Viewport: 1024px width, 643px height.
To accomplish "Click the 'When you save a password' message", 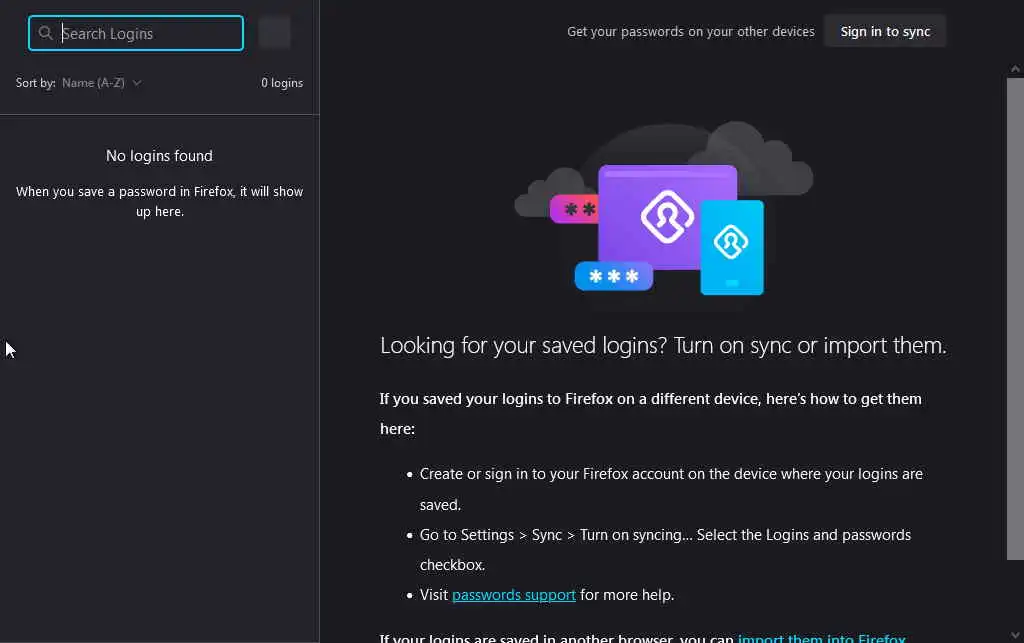I will 159,201.
